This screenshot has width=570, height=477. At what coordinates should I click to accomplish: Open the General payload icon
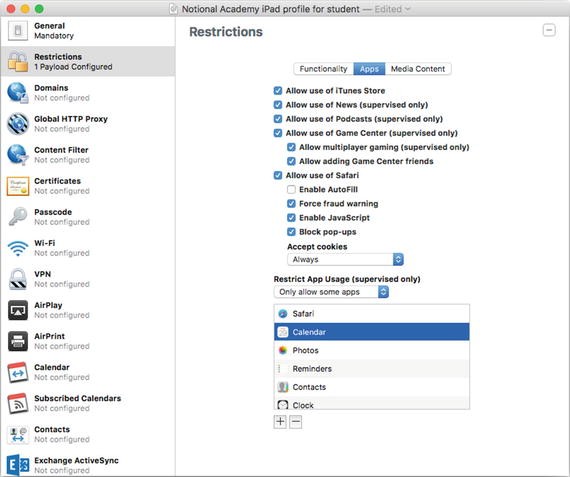tap(18, 31)
